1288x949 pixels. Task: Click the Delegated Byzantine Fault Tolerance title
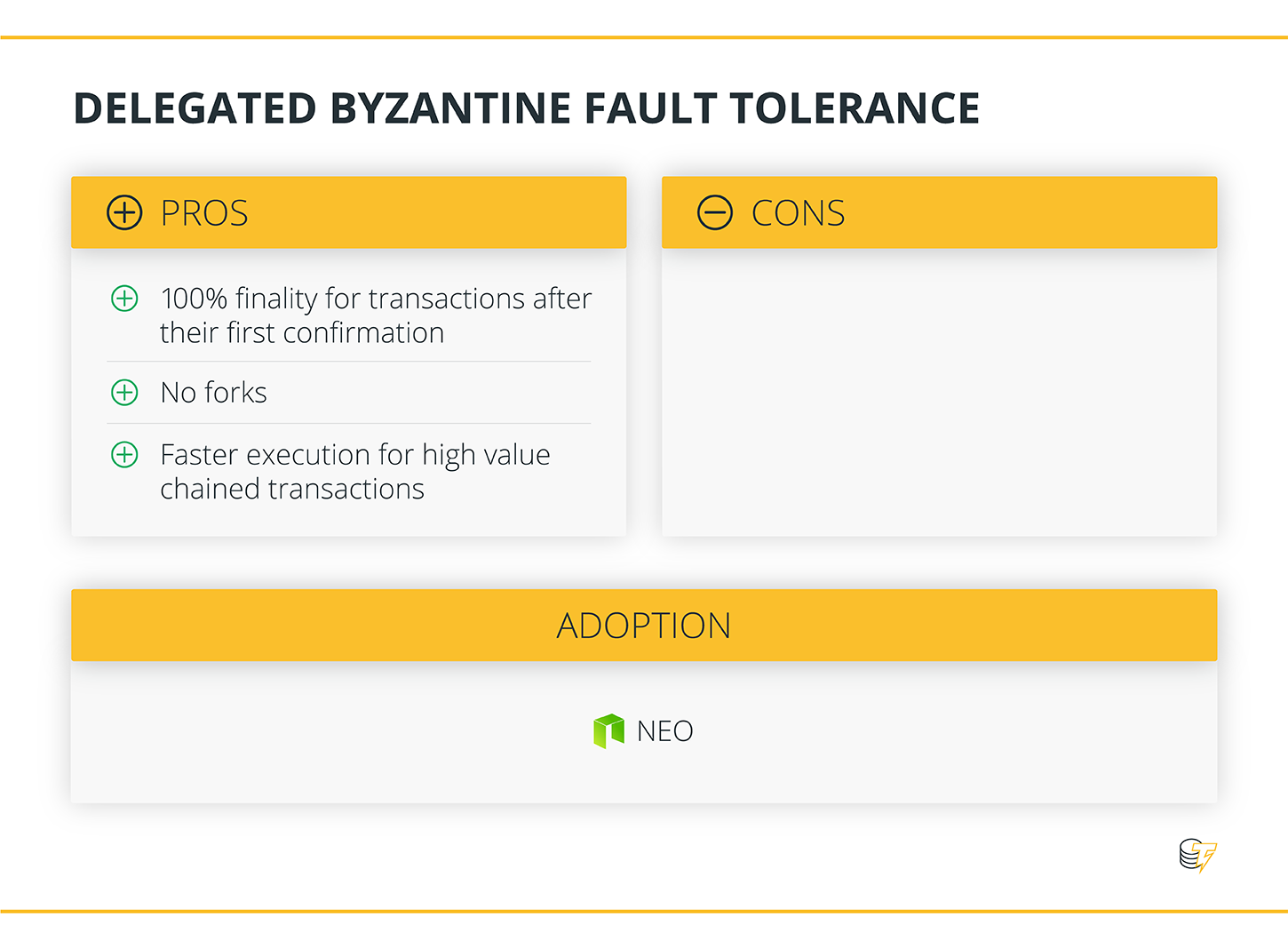[x=526, y=108]
